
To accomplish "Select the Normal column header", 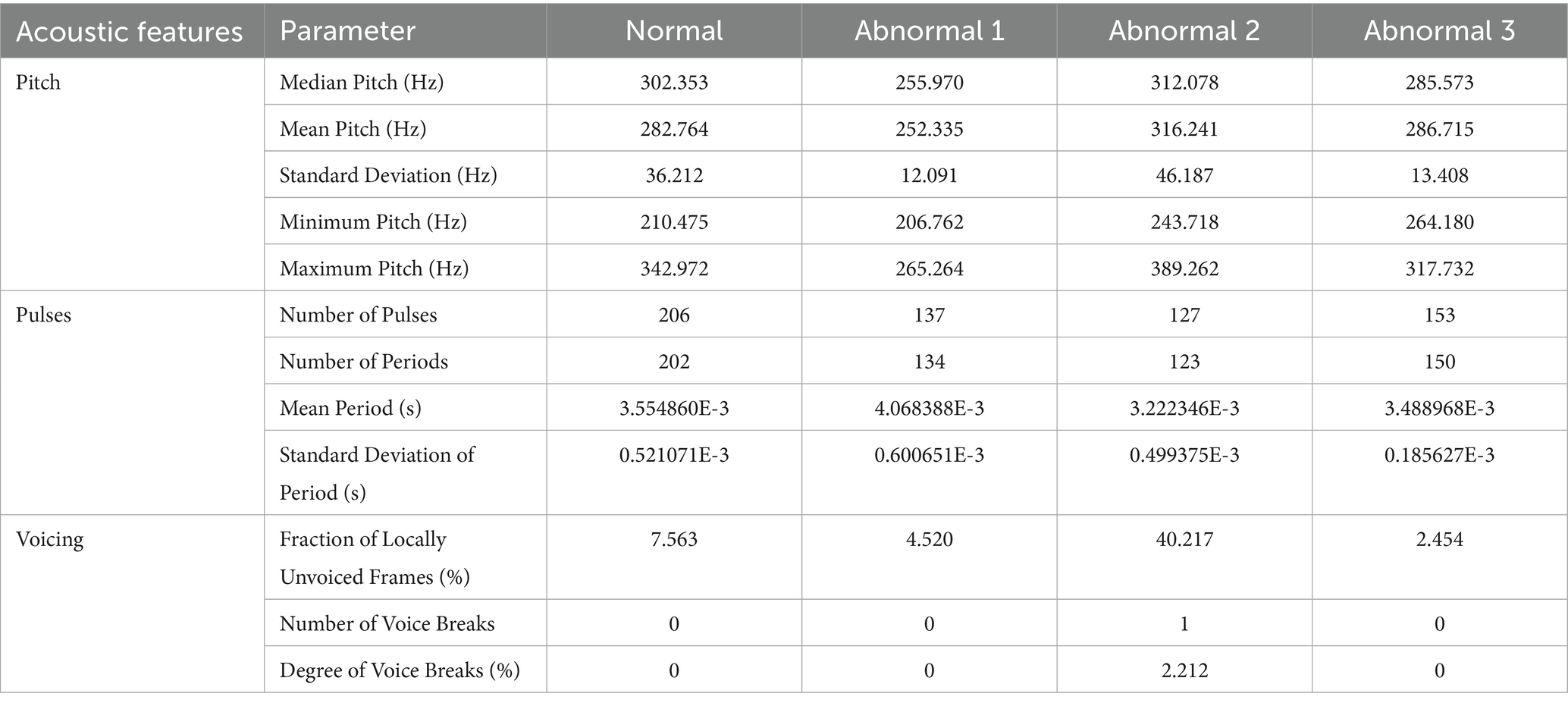I will pyautogui.click(x=673, y=31).
